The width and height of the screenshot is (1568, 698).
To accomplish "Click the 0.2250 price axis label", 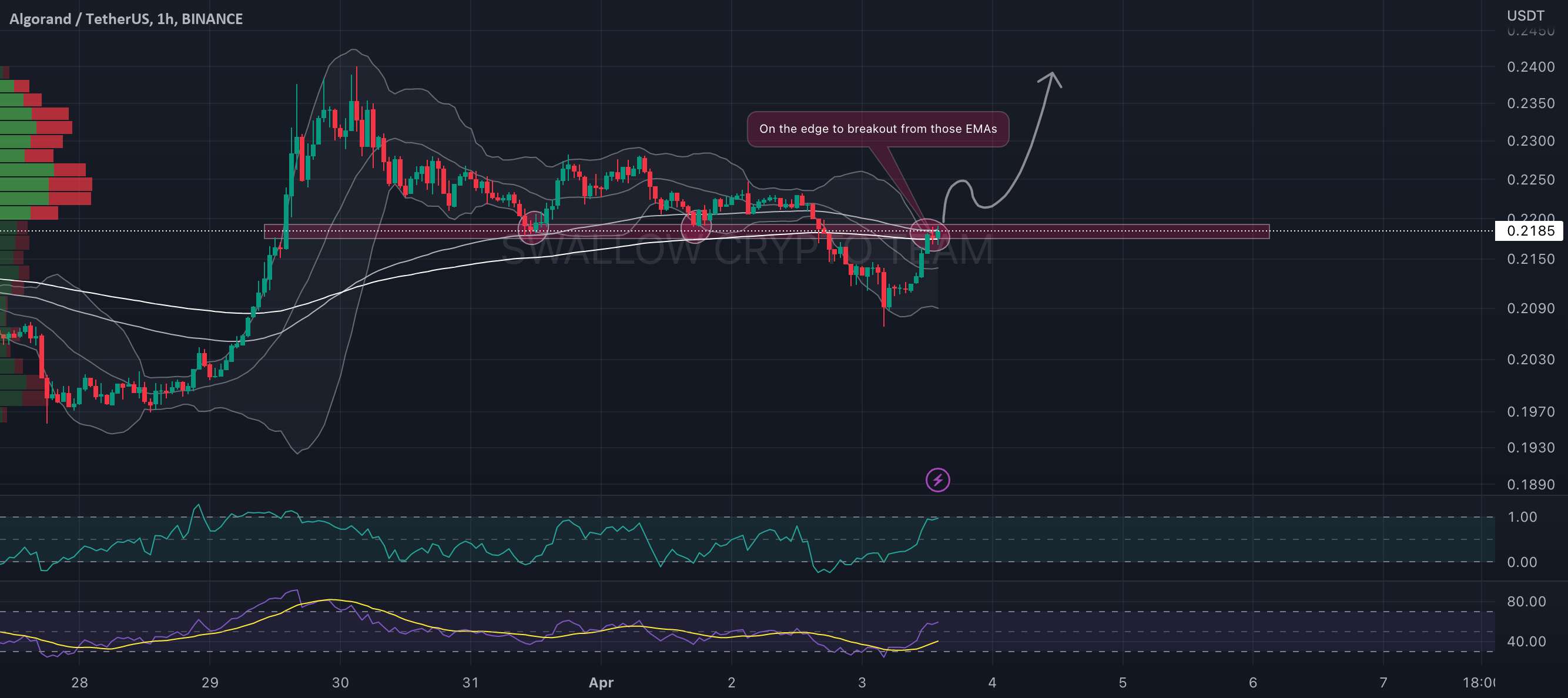I will (1530, 180).
